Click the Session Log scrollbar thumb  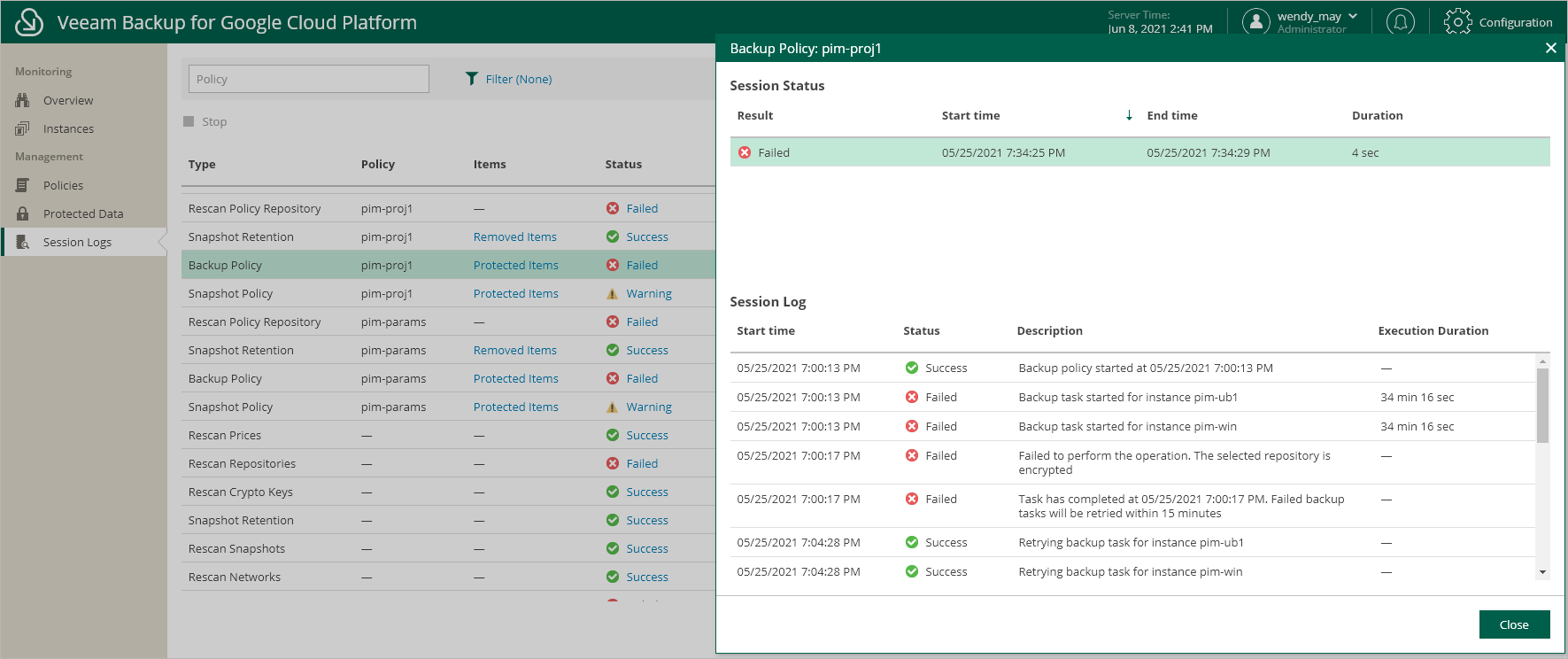1542,405
